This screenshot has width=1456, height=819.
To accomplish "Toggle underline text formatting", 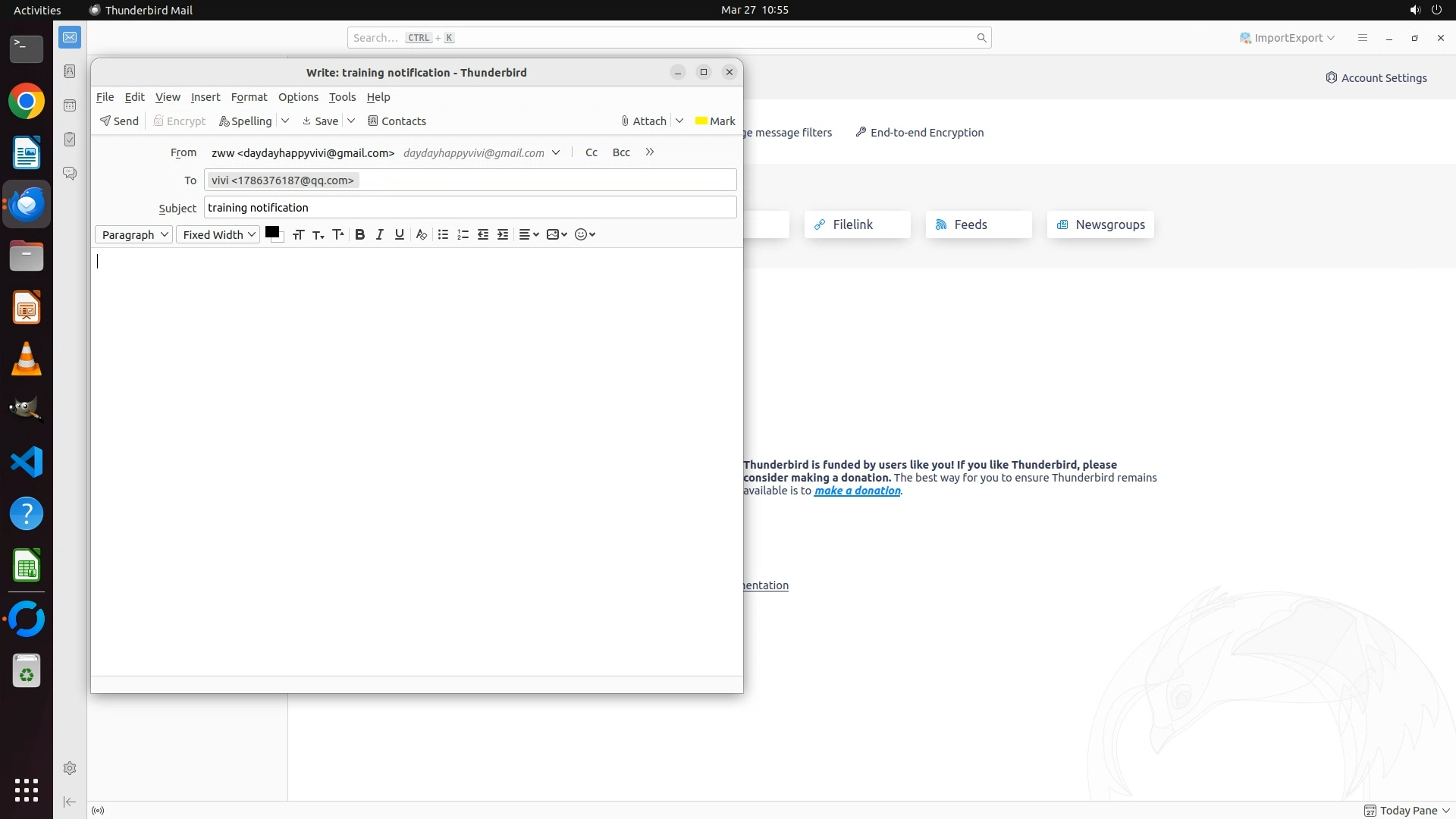I will click(400, 234).
